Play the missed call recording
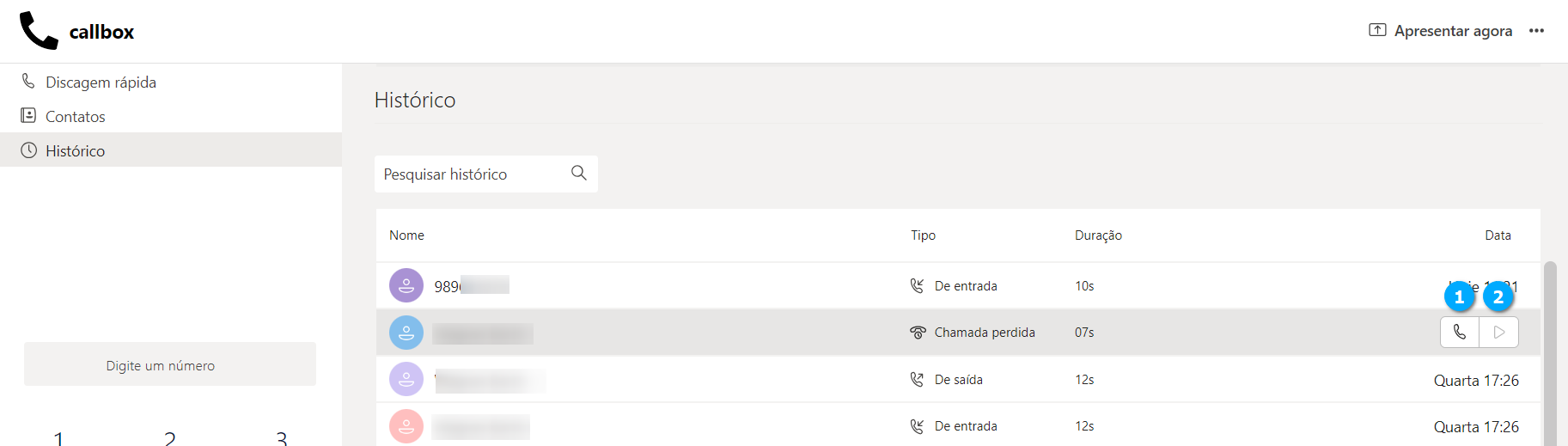1568x446 pixels. [1499, 333]
